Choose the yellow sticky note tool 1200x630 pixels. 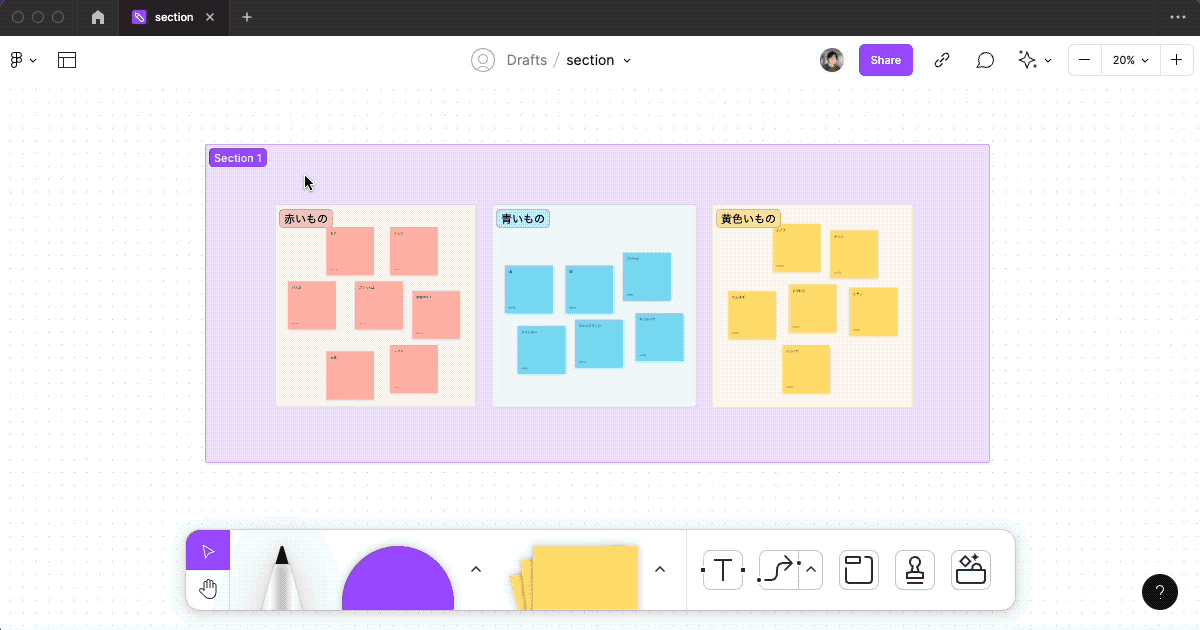[x=583, y=577]
